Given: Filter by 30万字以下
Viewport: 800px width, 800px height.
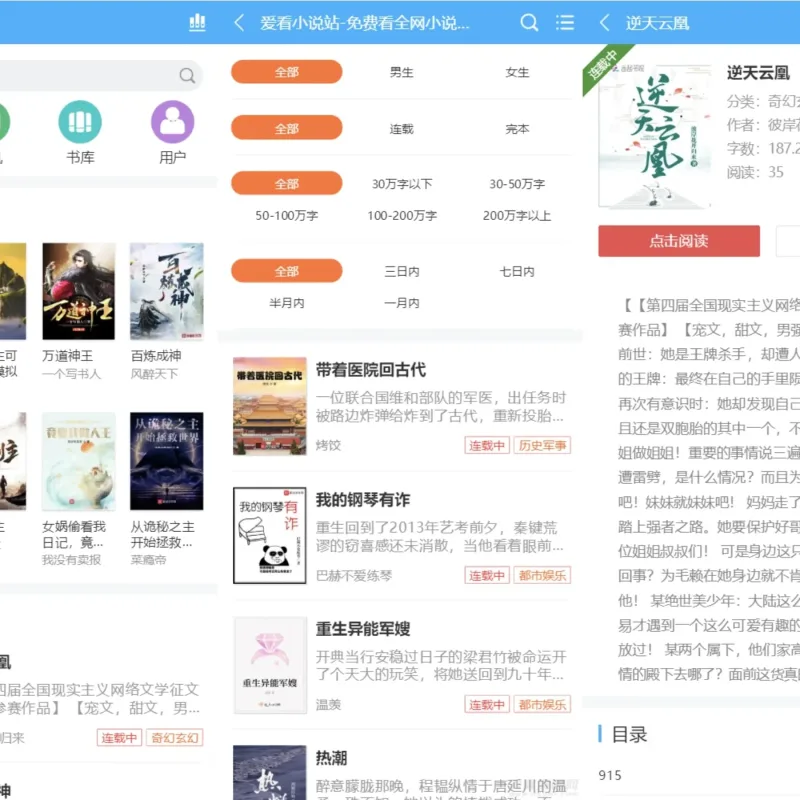Looking at the screenshot, I should tap(402, 184).
